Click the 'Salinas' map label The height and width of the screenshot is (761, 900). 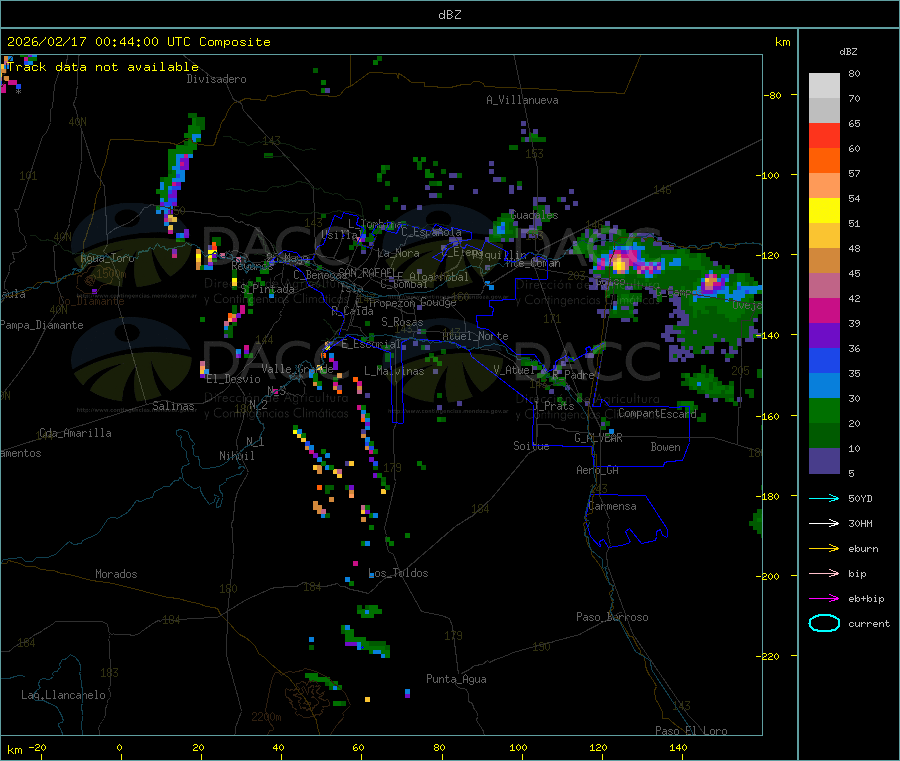tap(173, 406)
